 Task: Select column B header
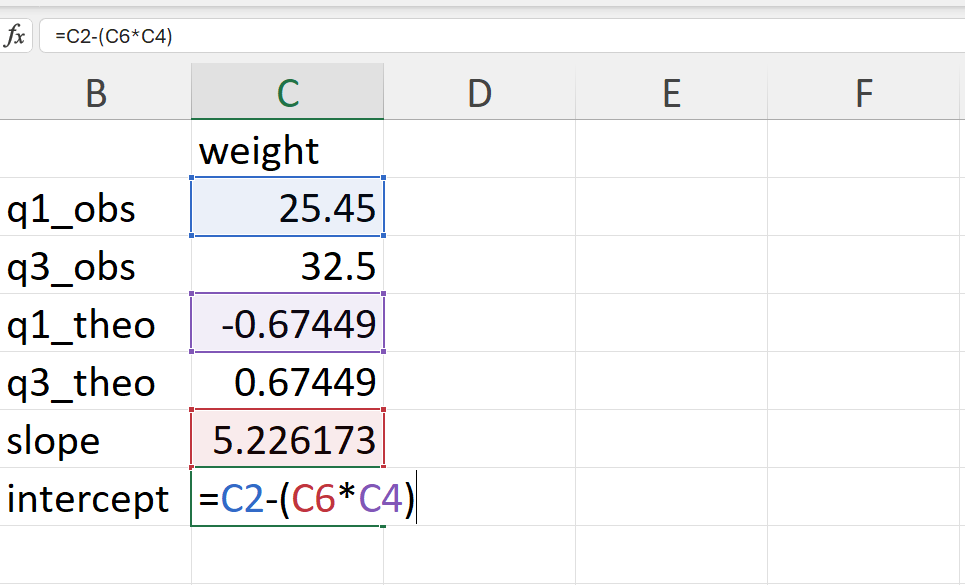click(95, 92)
